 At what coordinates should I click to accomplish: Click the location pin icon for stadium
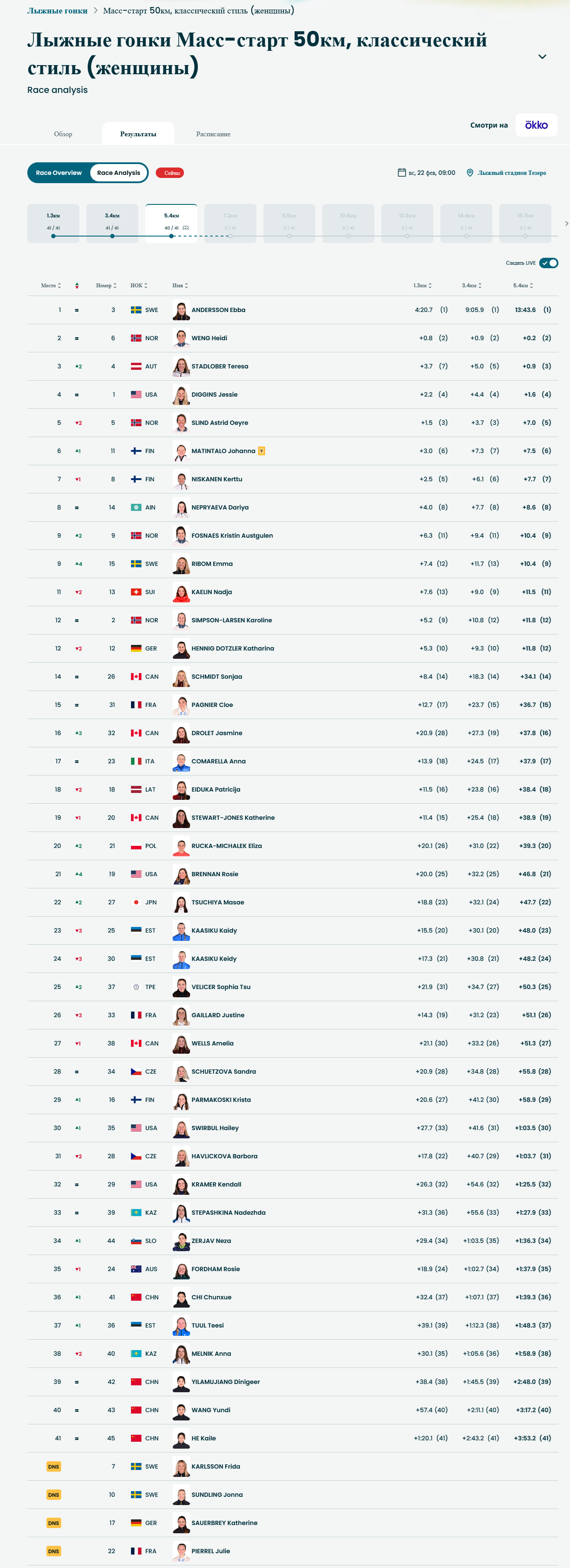click(x=470, y=173)
